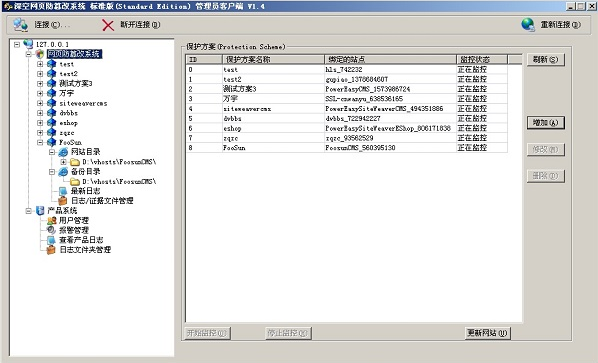This screenshot has width=598, height=363.
Task: Collapse the FooSun tree node
Action: coord(40,142)
